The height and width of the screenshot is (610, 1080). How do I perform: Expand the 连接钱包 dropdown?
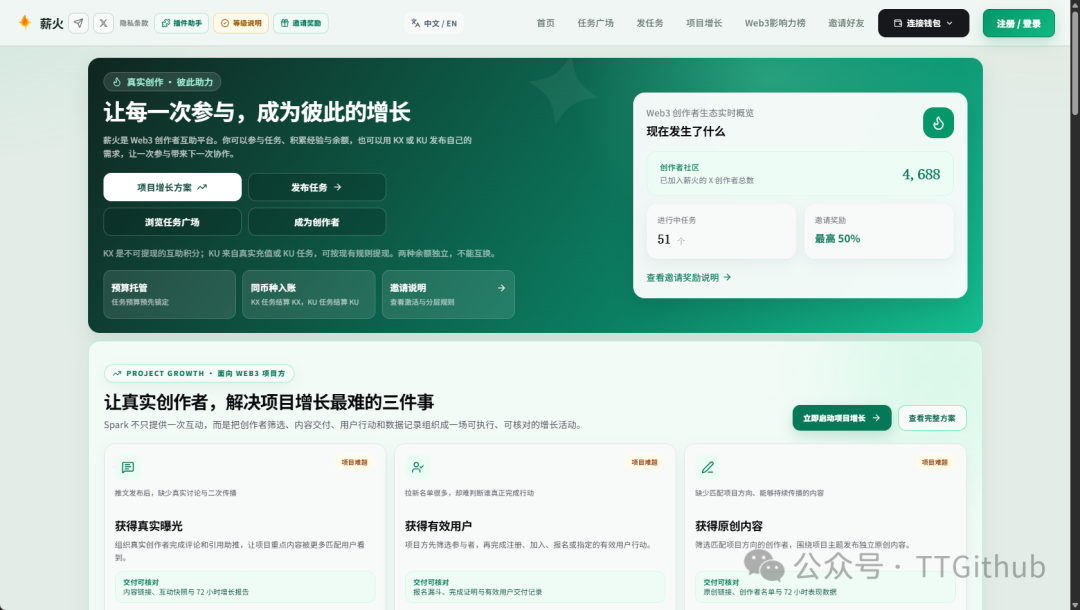coord(923,23)
